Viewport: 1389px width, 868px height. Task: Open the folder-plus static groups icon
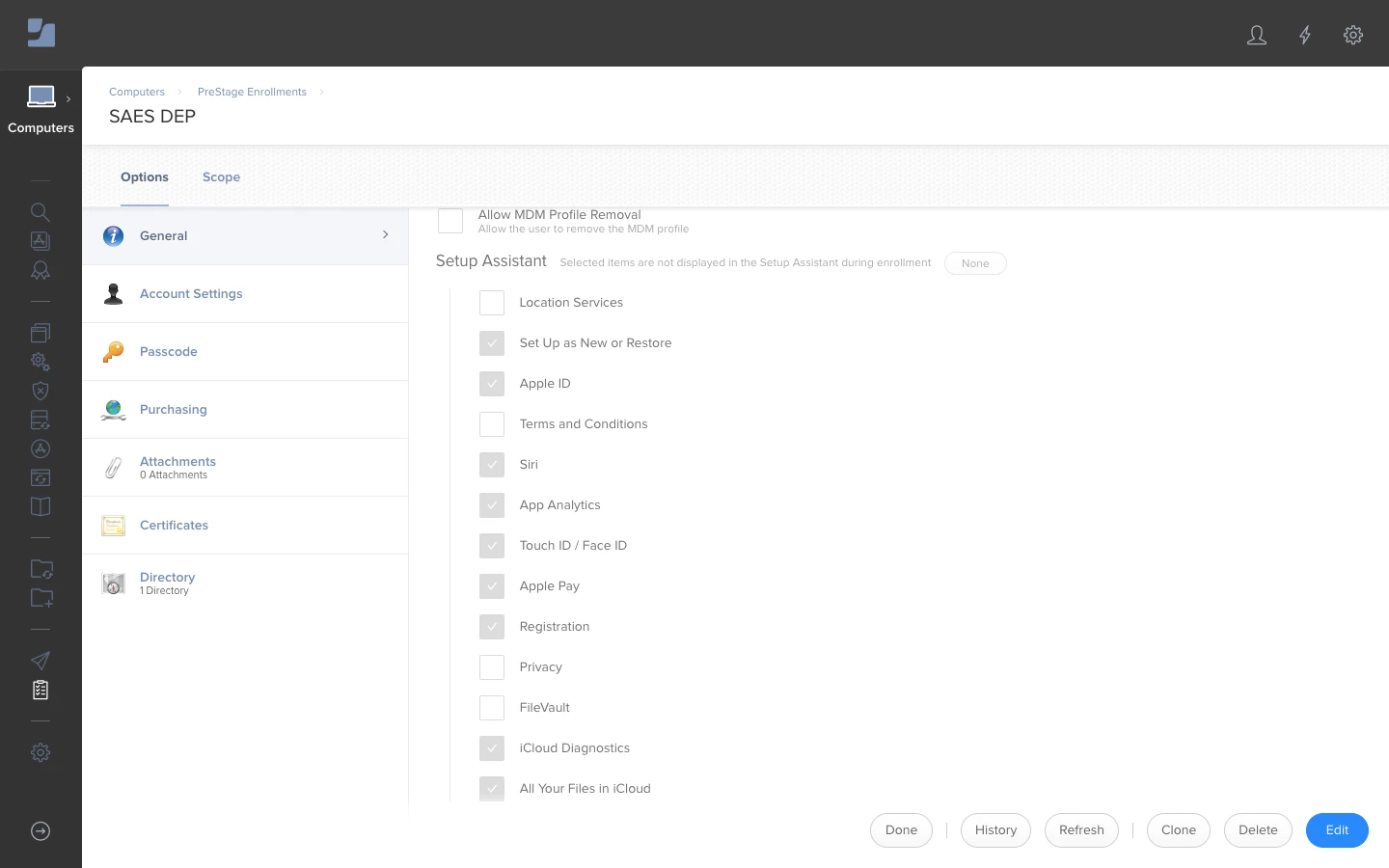41,598
